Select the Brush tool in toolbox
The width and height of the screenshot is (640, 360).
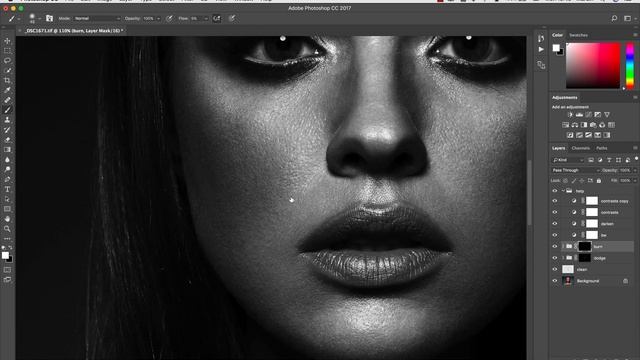(7, 110)
